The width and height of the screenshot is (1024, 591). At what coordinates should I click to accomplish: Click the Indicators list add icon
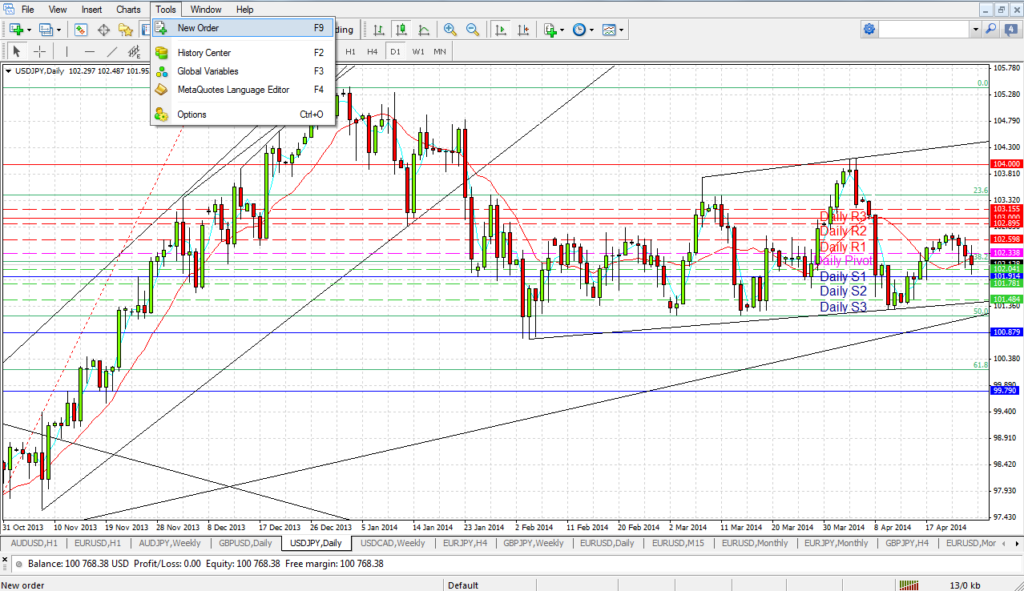(x=551, y=29)
